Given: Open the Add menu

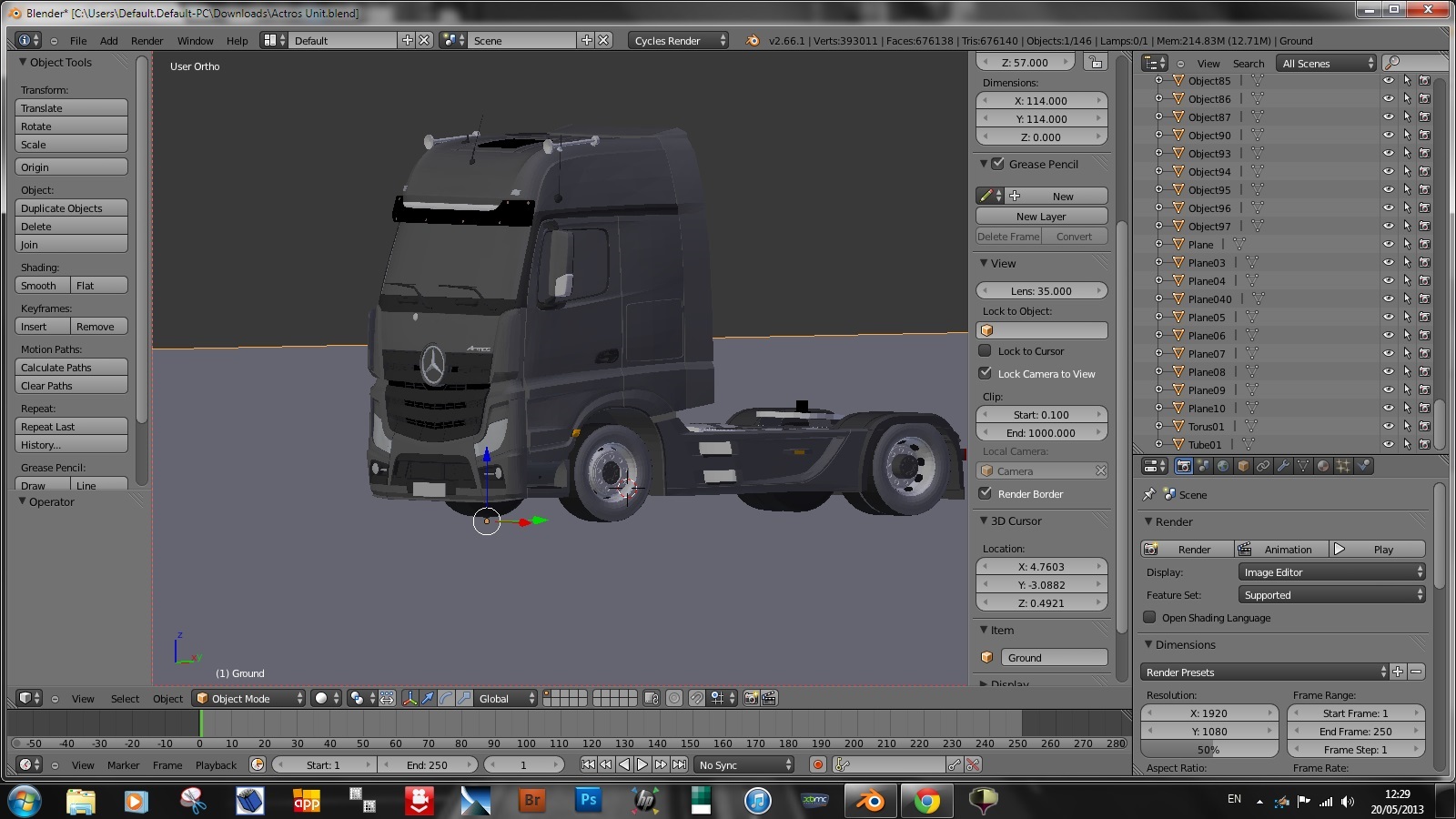Looking at the screenshot, I should (x=109, y=40).
